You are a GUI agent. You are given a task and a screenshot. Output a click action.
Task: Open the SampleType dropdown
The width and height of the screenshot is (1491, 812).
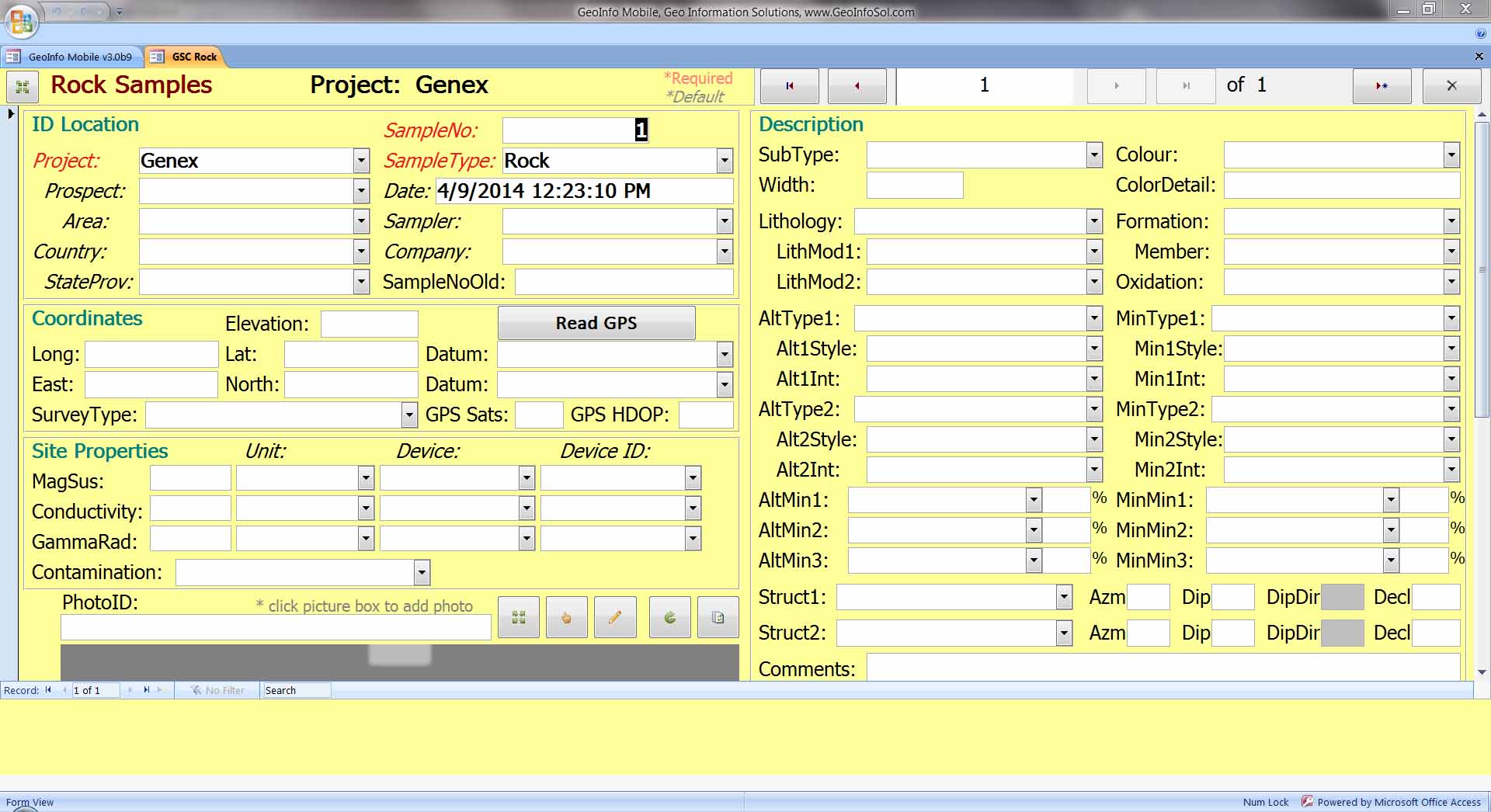pos(725,161)
